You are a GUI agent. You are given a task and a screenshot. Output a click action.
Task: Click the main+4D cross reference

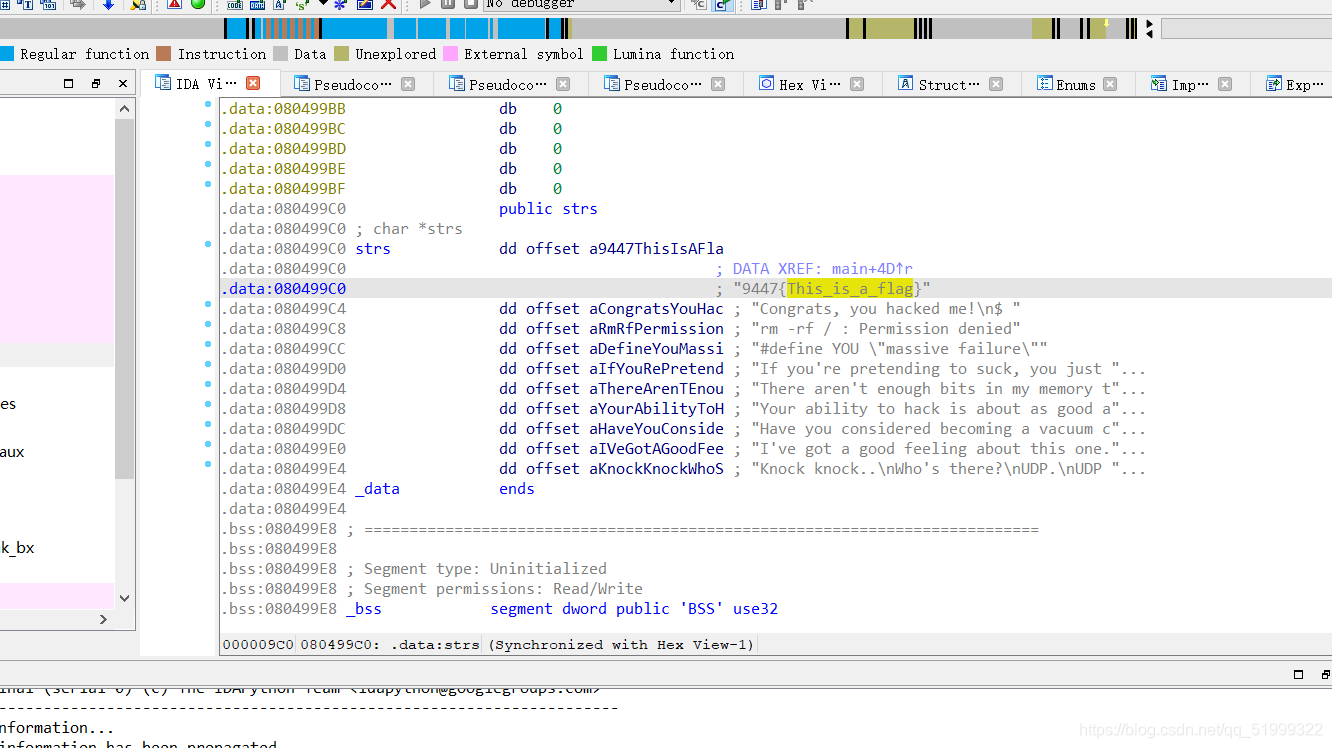(872, 268)
